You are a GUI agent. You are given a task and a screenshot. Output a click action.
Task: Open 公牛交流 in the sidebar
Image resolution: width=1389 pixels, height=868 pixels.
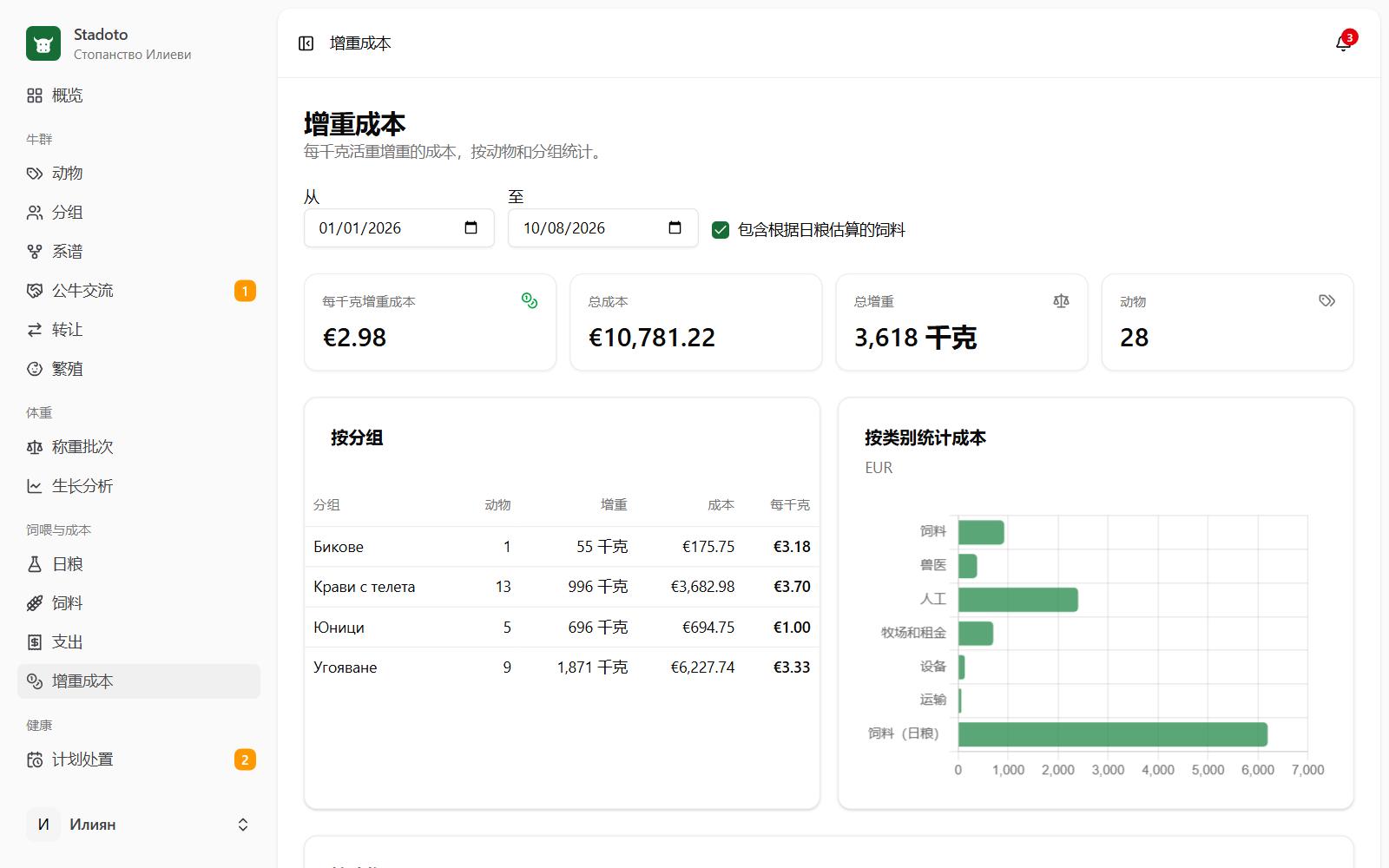pos(139,291)
